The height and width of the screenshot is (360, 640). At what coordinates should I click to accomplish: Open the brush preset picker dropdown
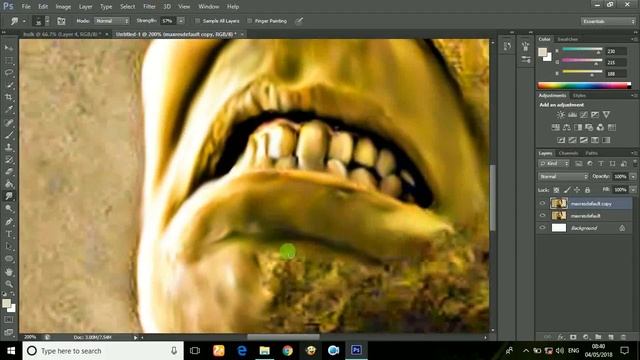click(x=47, y=21)
